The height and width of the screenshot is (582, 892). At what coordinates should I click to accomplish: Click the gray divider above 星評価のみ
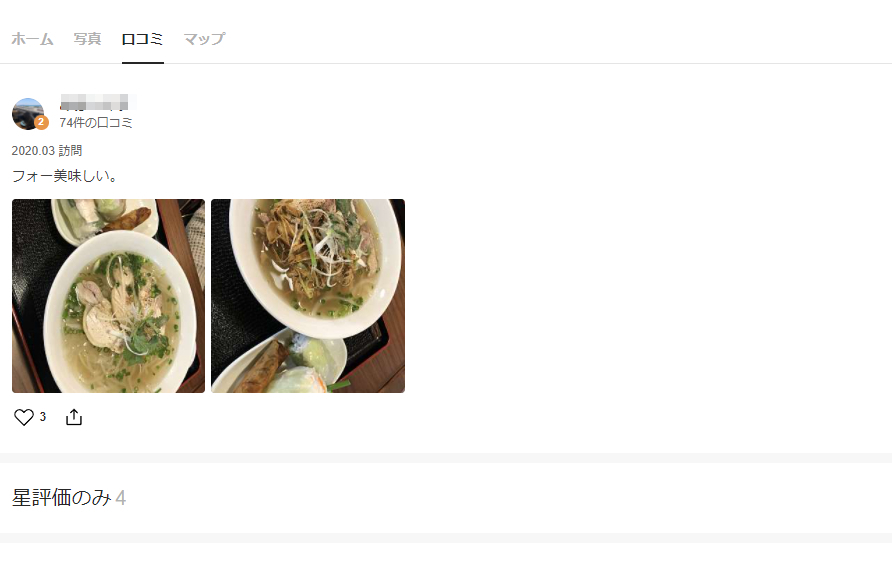point(446,458)
